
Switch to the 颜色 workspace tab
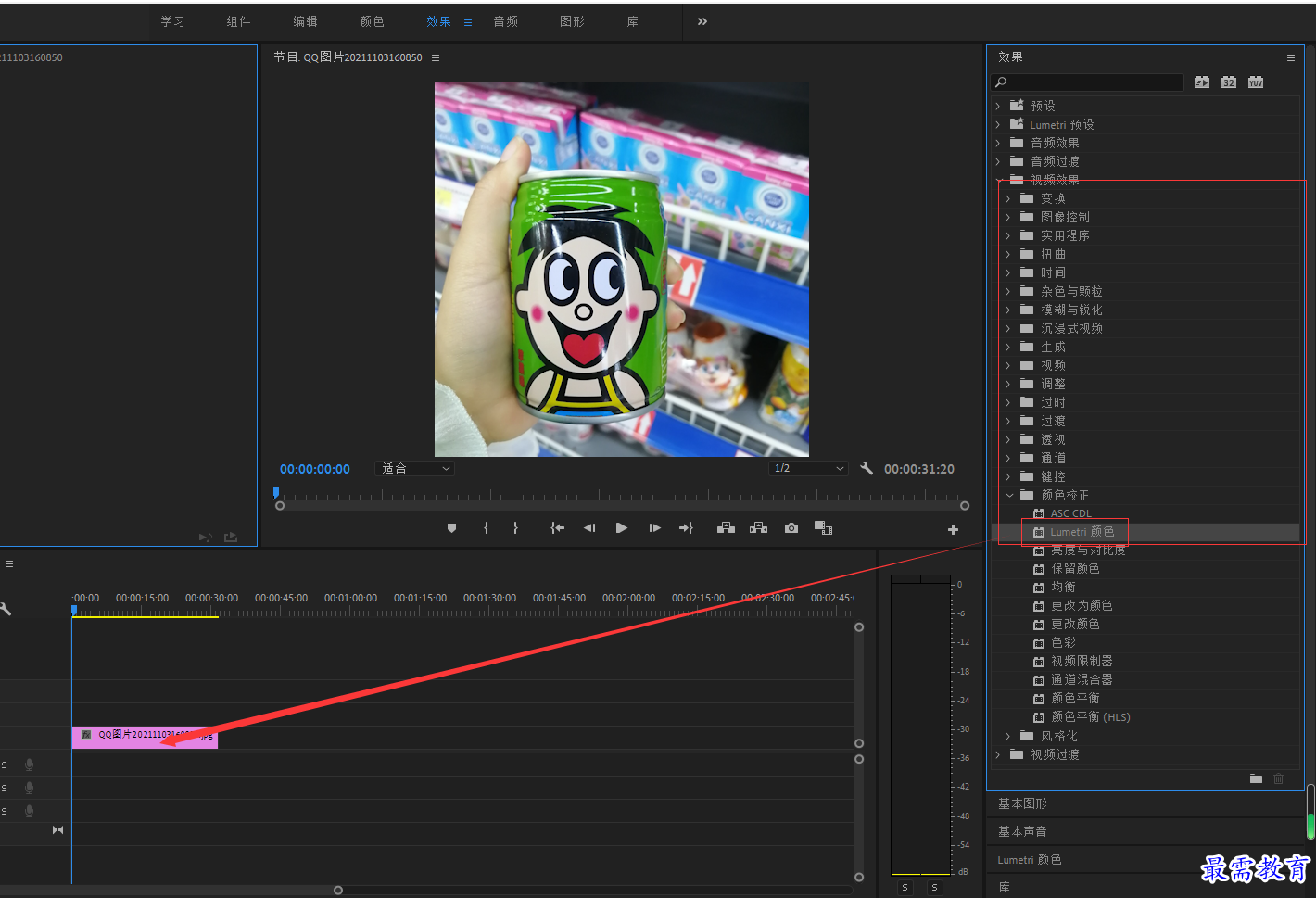pyautogui.click(x=373, y=21)
